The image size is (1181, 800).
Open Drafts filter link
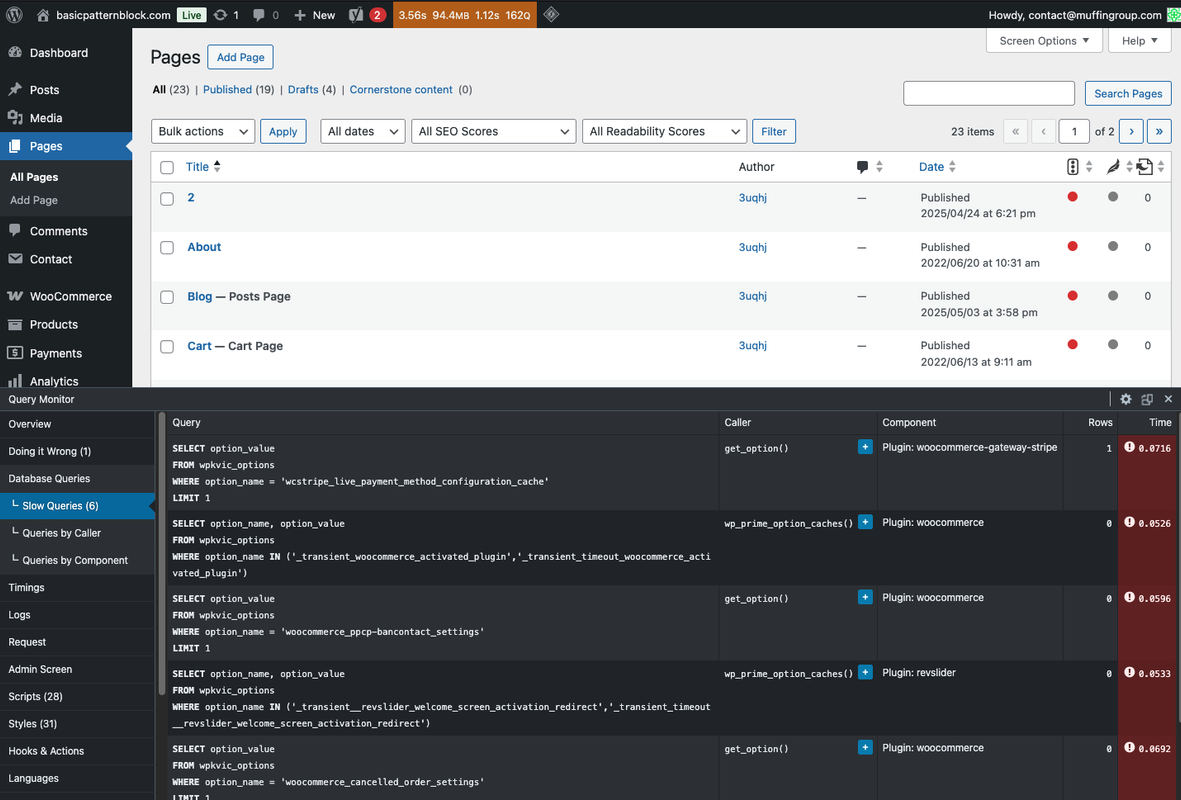(x=303, y=89)
